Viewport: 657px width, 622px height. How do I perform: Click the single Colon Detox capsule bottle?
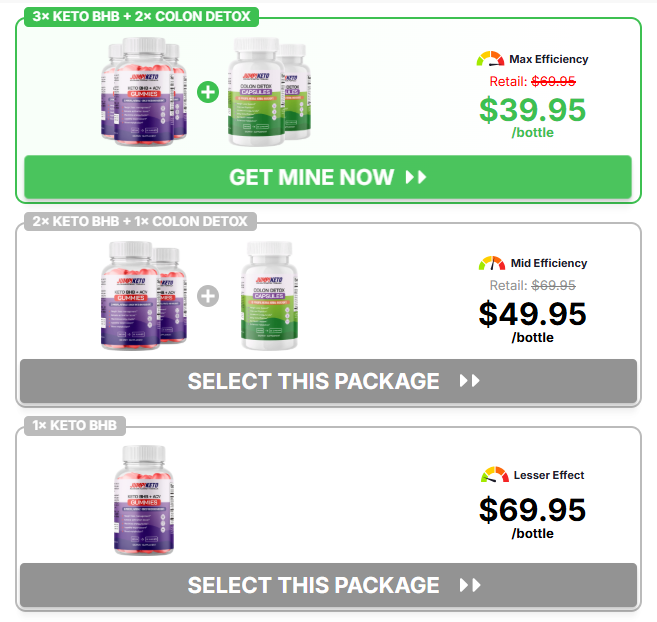click(269, 295)
